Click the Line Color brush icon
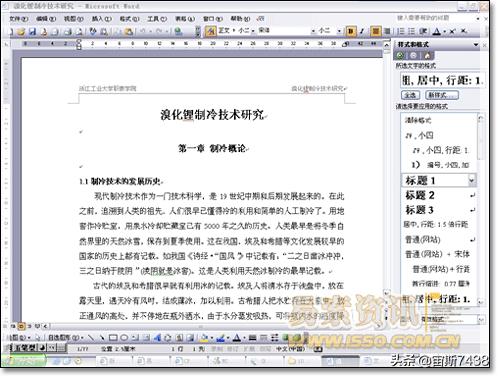This screenshot has width=500, height=378. pos(220,338)
